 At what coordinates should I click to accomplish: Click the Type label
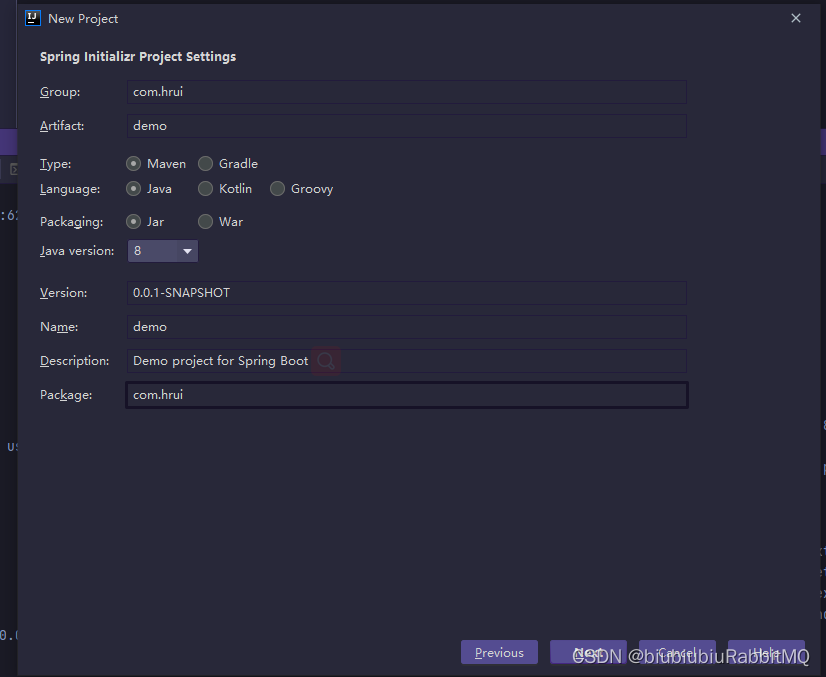coord(55,164)
